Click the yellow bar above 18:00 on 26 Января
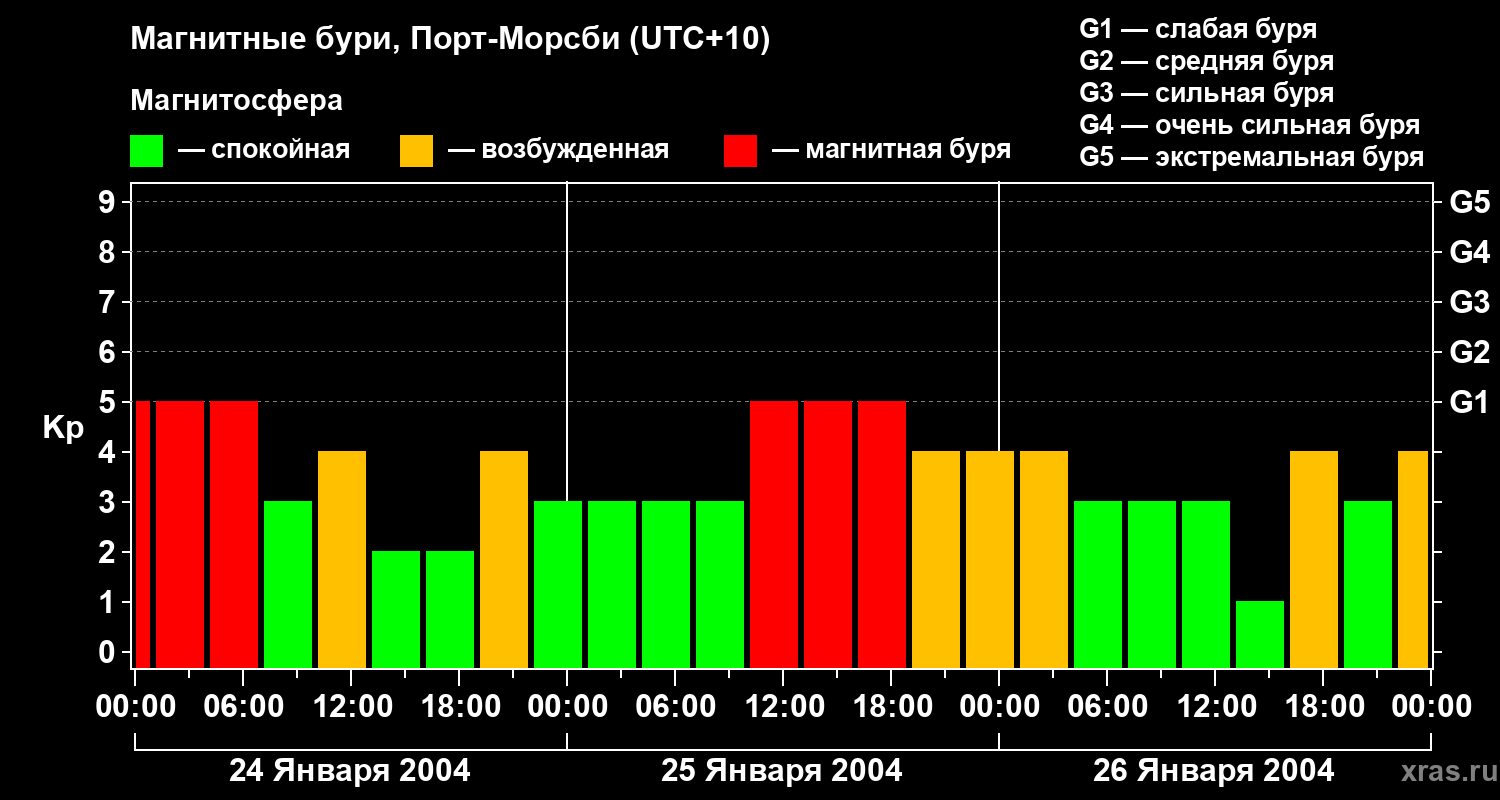Viewport: 1500px width, 800px height. (x=1314, y=559)
